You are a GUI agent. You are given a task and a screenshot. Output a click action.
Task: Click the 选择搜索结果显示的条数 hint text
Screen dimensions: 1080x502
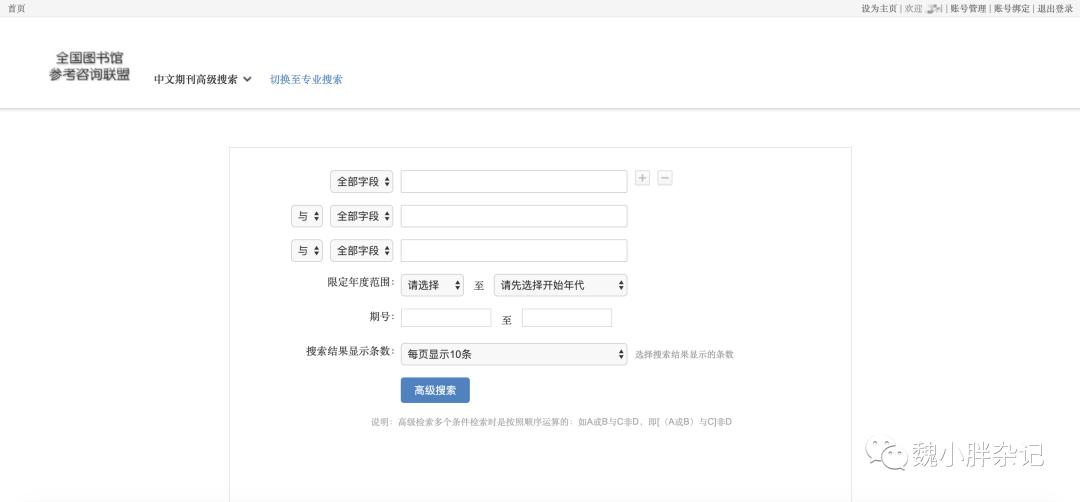coord(685,355)
